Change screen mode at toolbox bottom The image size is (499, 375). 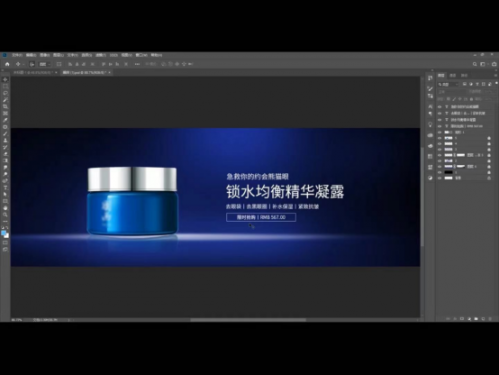coord(5,249)
